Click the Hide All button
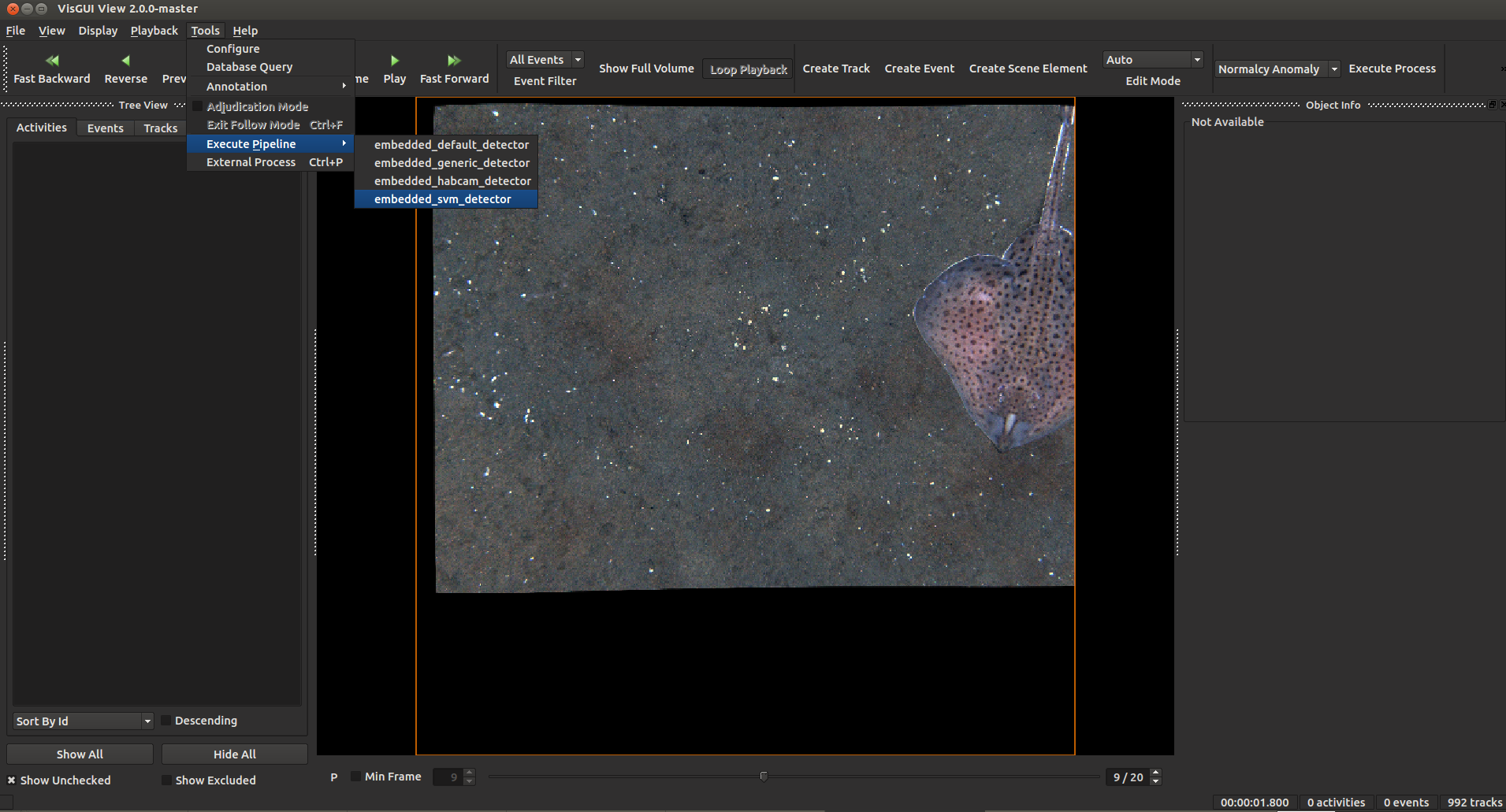 235,755
